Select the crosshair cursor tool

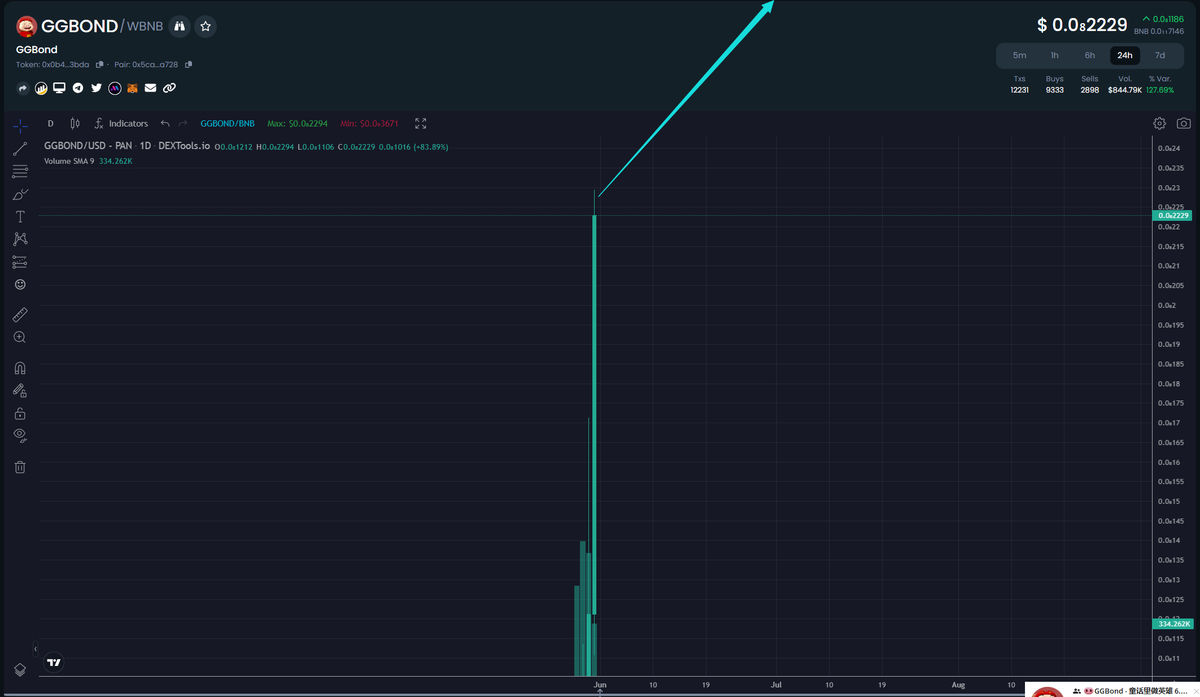coord(20,126)
